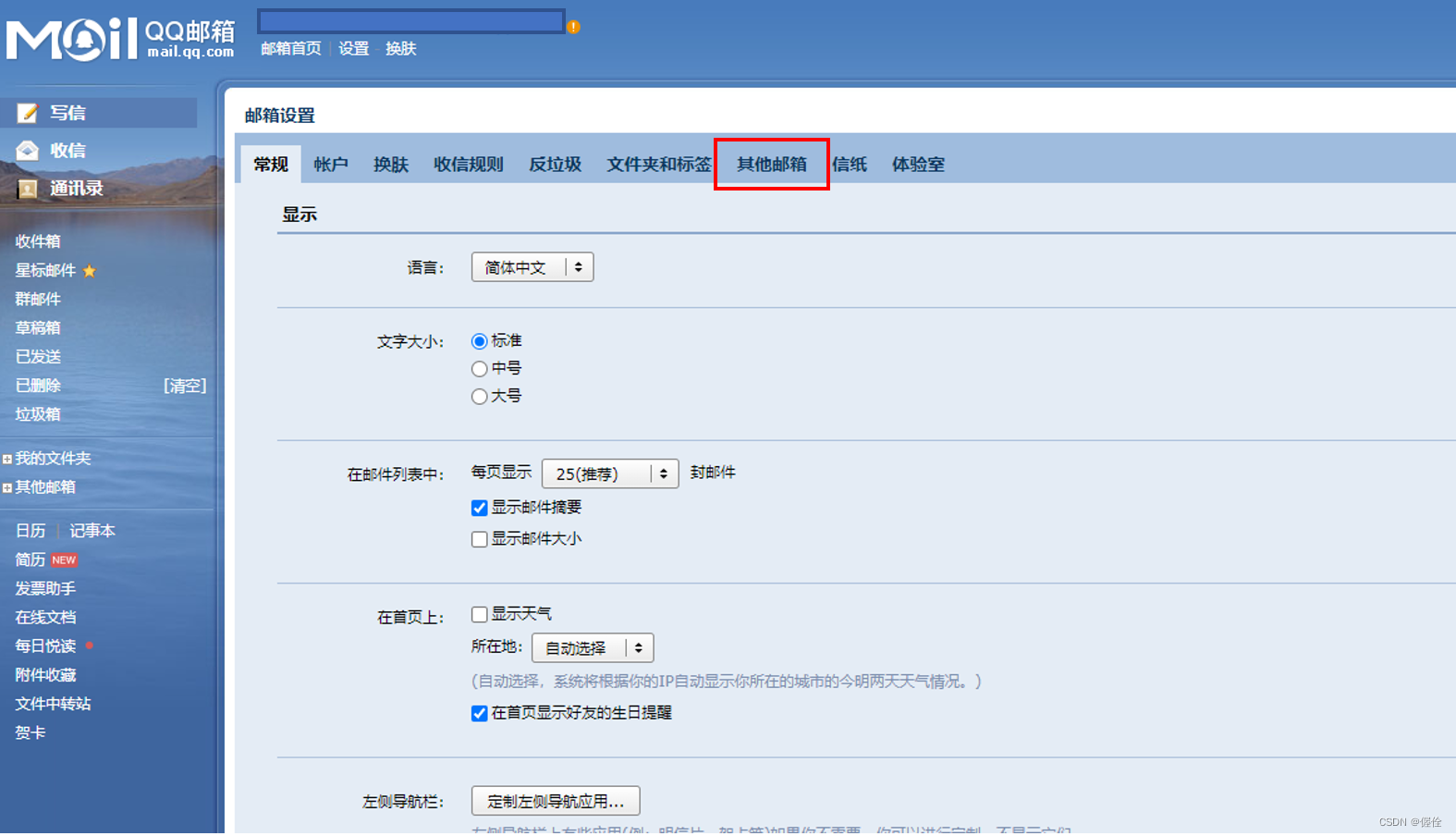Open 记事本 in the sidebar
The height and width of the screenshot is (836, 1456).
(92, 531)
